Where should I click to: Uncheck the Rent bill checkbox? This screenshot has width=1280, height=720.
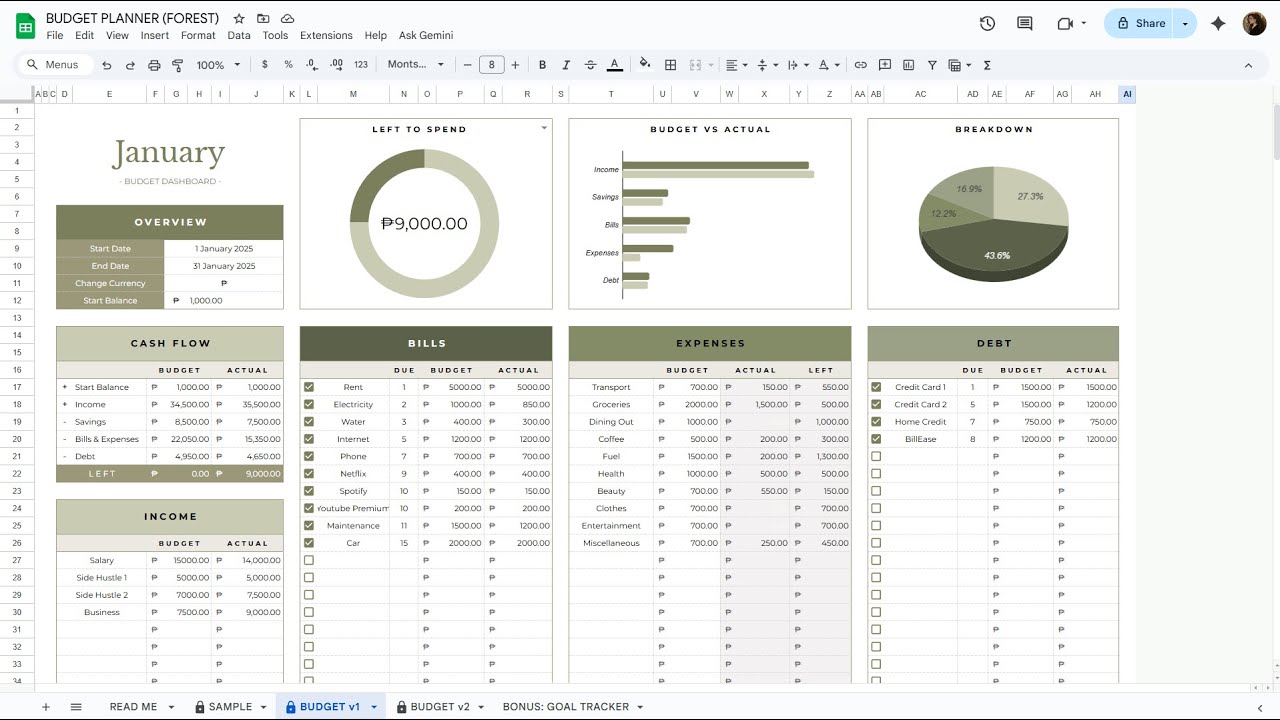[x=309, y=387]
